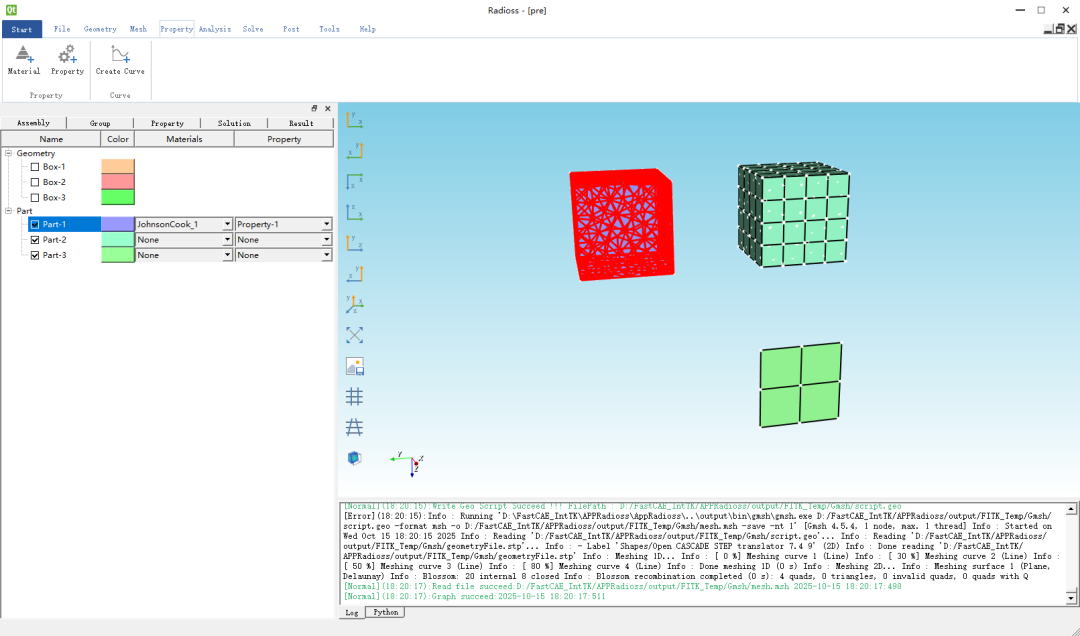Open the Help menu

click(368, 29)
